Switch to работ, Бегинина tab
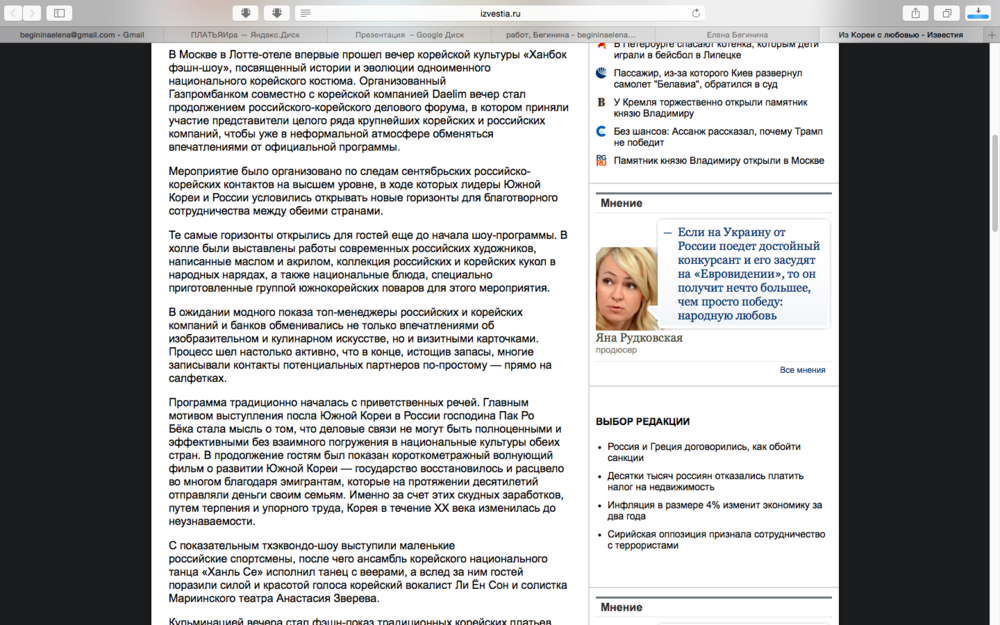The image size is (1000, 625). point(571,35)
